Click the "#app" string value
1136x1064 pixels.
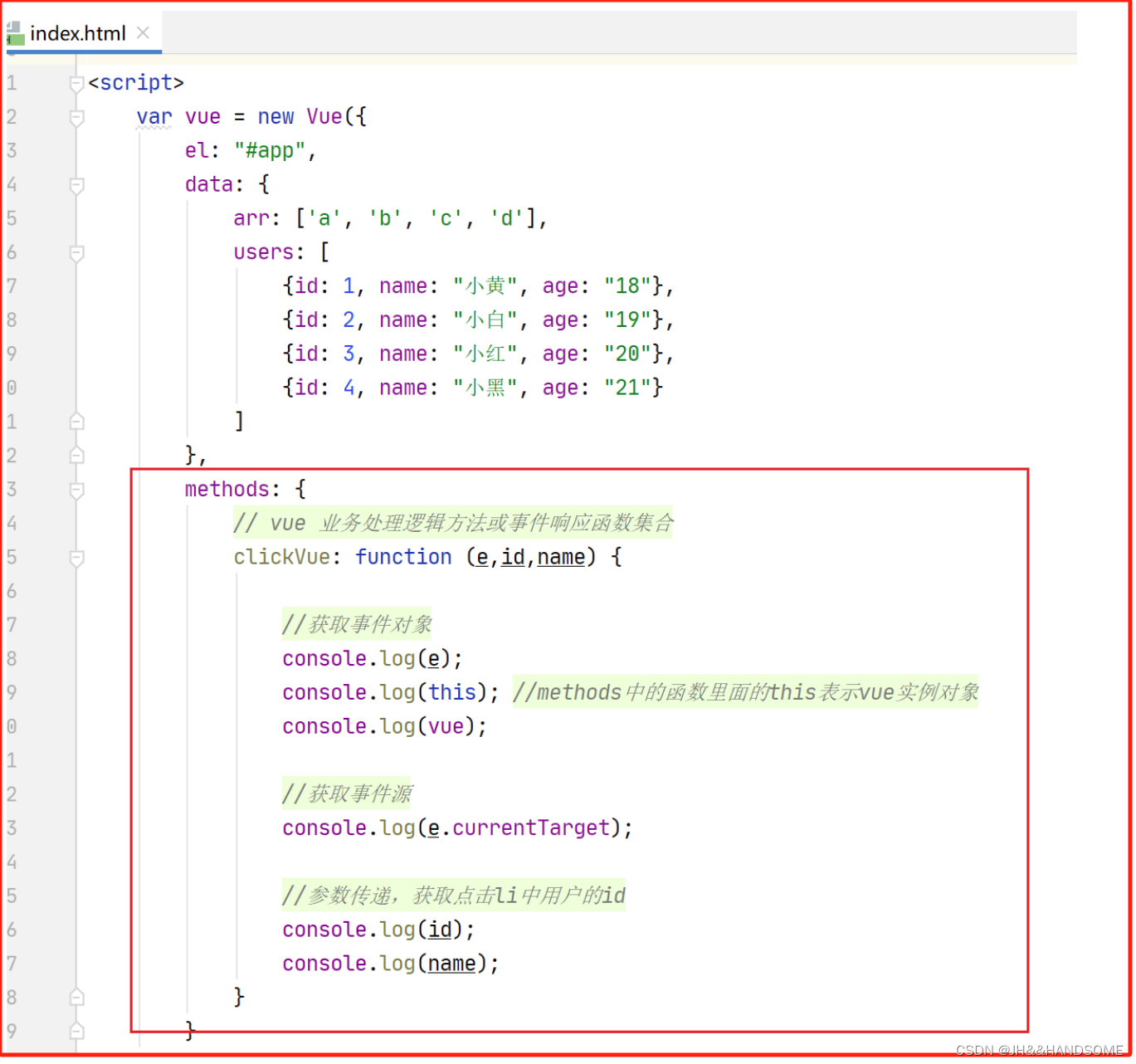point(270,151)
